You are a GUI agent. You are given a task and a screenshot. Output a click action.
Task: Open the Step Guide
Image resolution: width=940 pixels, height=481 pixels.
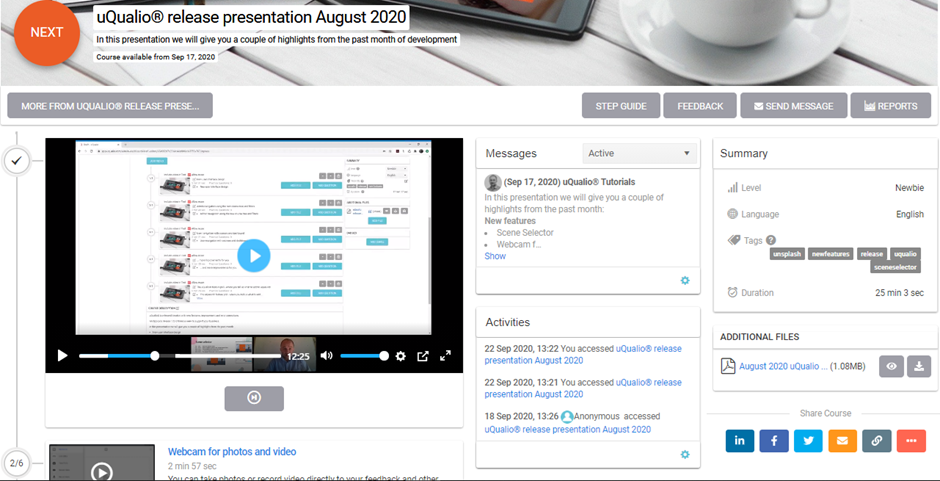(x=621, y=106)
